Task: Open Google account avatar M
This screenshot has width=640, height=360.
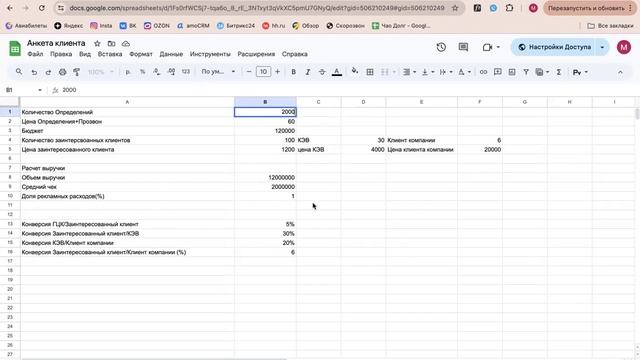Action: click(x=624, y=47)
